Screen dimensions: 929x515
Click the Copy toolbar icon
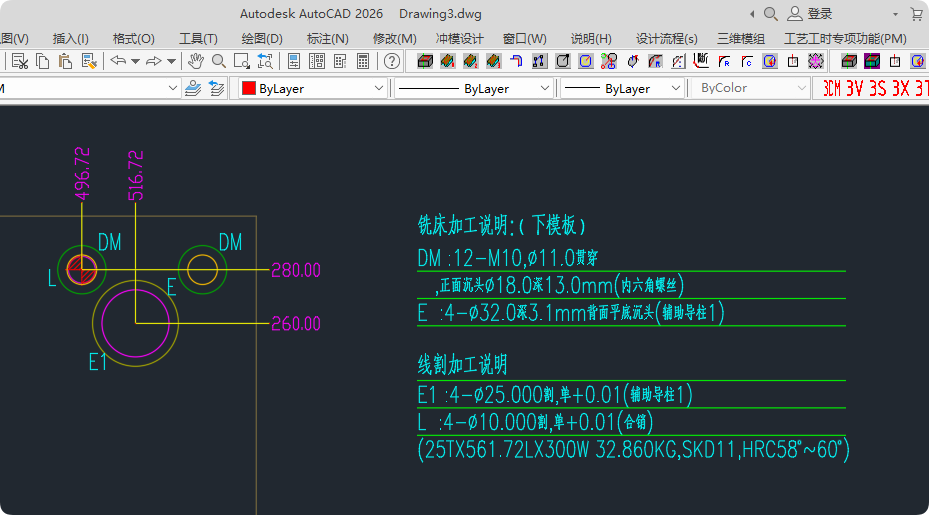(43, 61)
